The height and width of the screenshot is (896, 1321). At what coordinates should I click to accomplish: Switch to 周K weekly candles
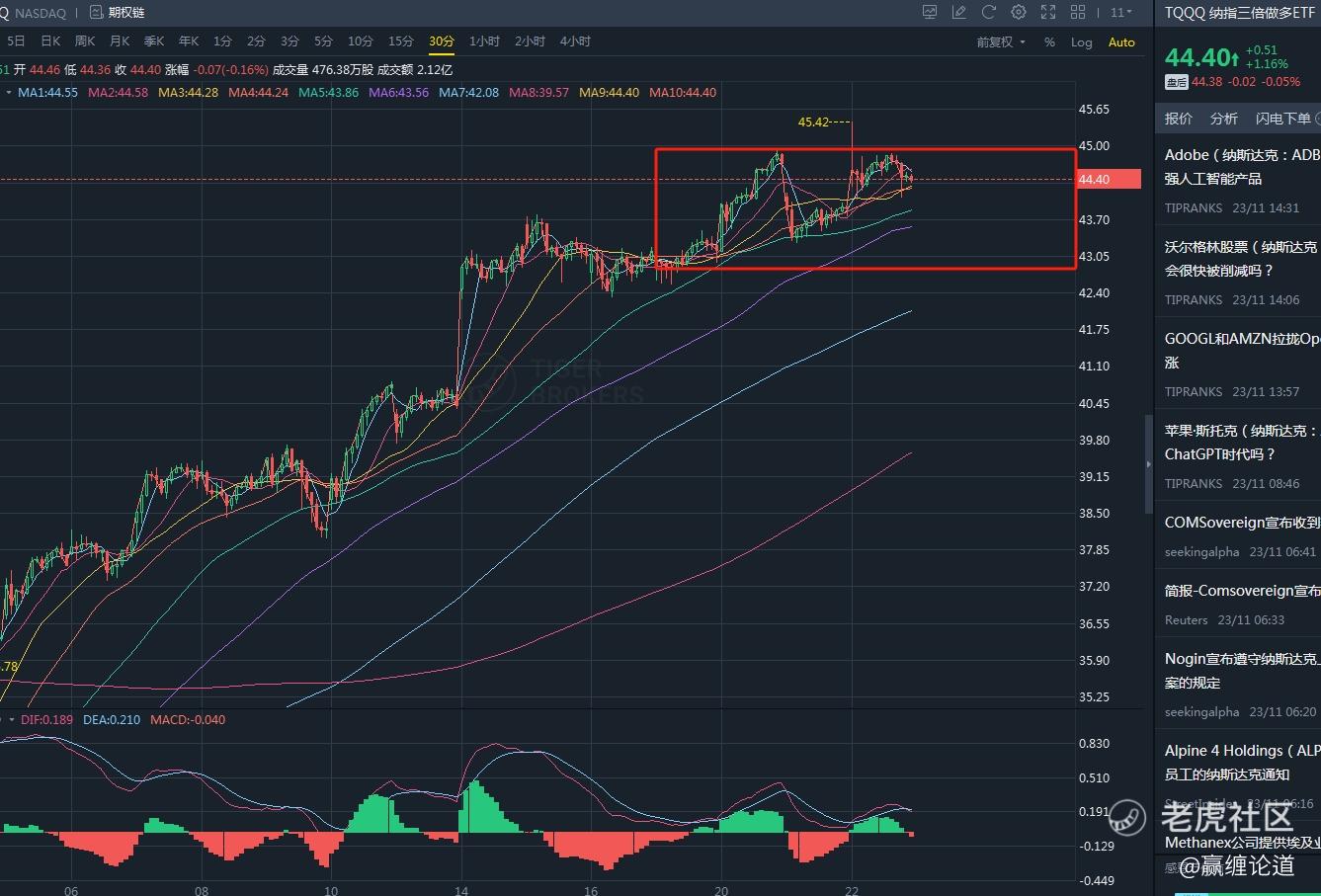point(85,41)
